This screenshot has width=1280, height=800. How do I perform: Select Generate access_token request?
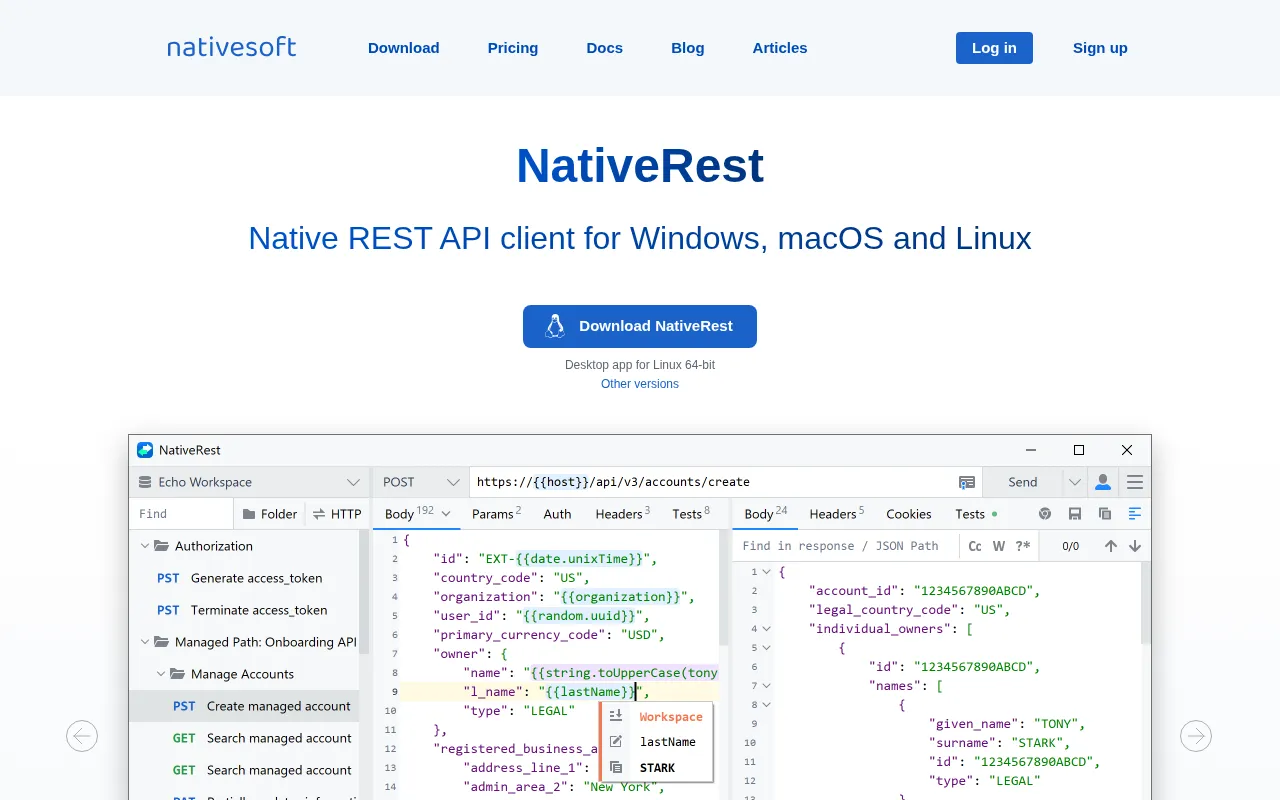[x=244, y=578]
